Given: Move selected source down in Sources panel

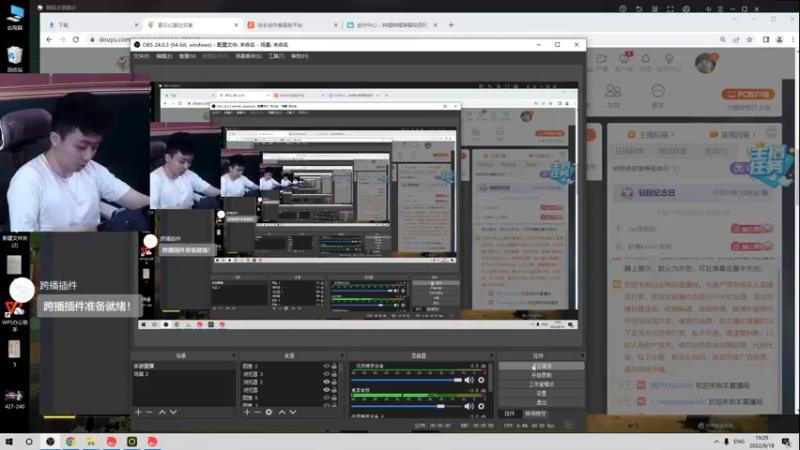Looking at the screenshot, I should pyautogui.click(x=293, y=412).
